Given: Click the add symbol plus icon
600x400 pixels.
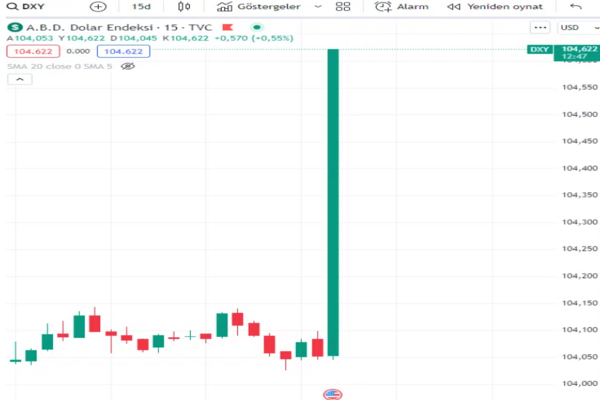Looking at the screenshot, I should tap(98, 6).
